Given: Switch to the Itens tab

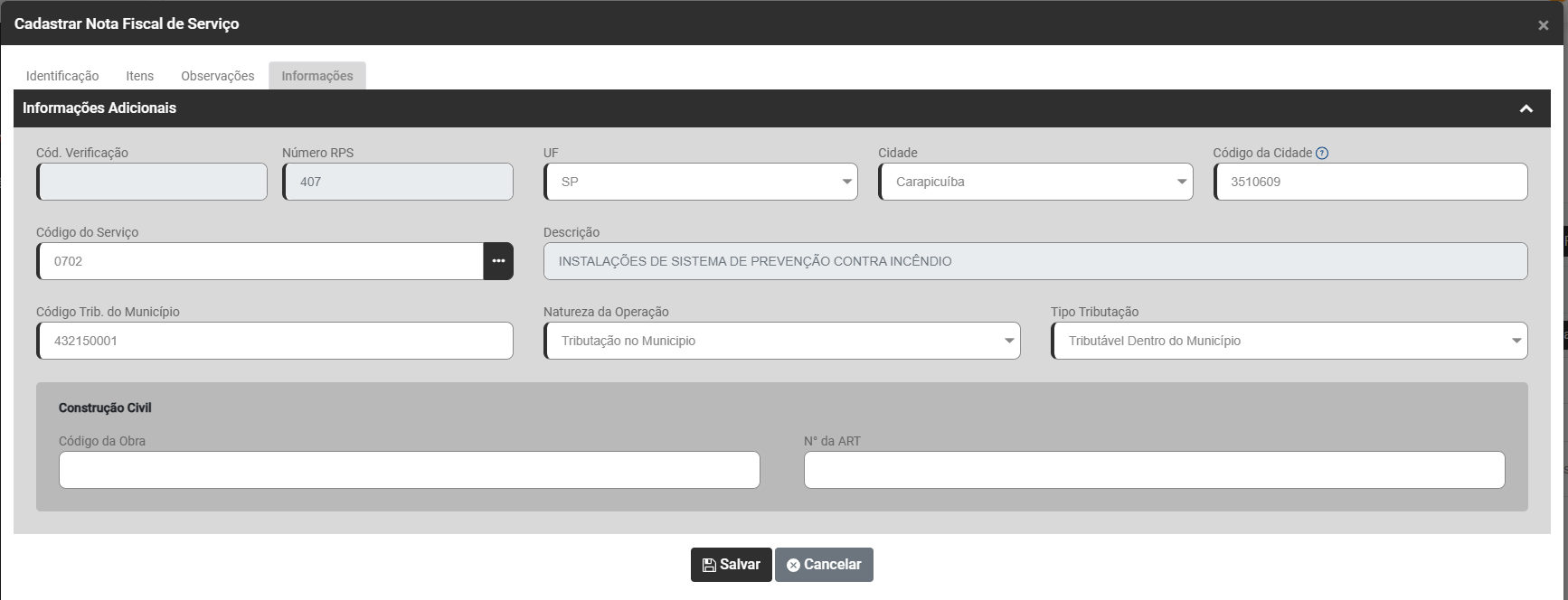Looking at the screenshot, I should [x=139, y=76].
